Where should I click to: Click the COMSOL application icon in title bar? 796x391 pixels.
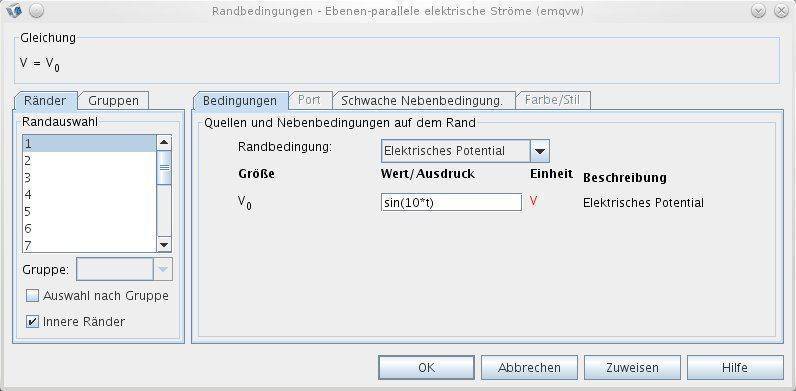click(15, 11)
